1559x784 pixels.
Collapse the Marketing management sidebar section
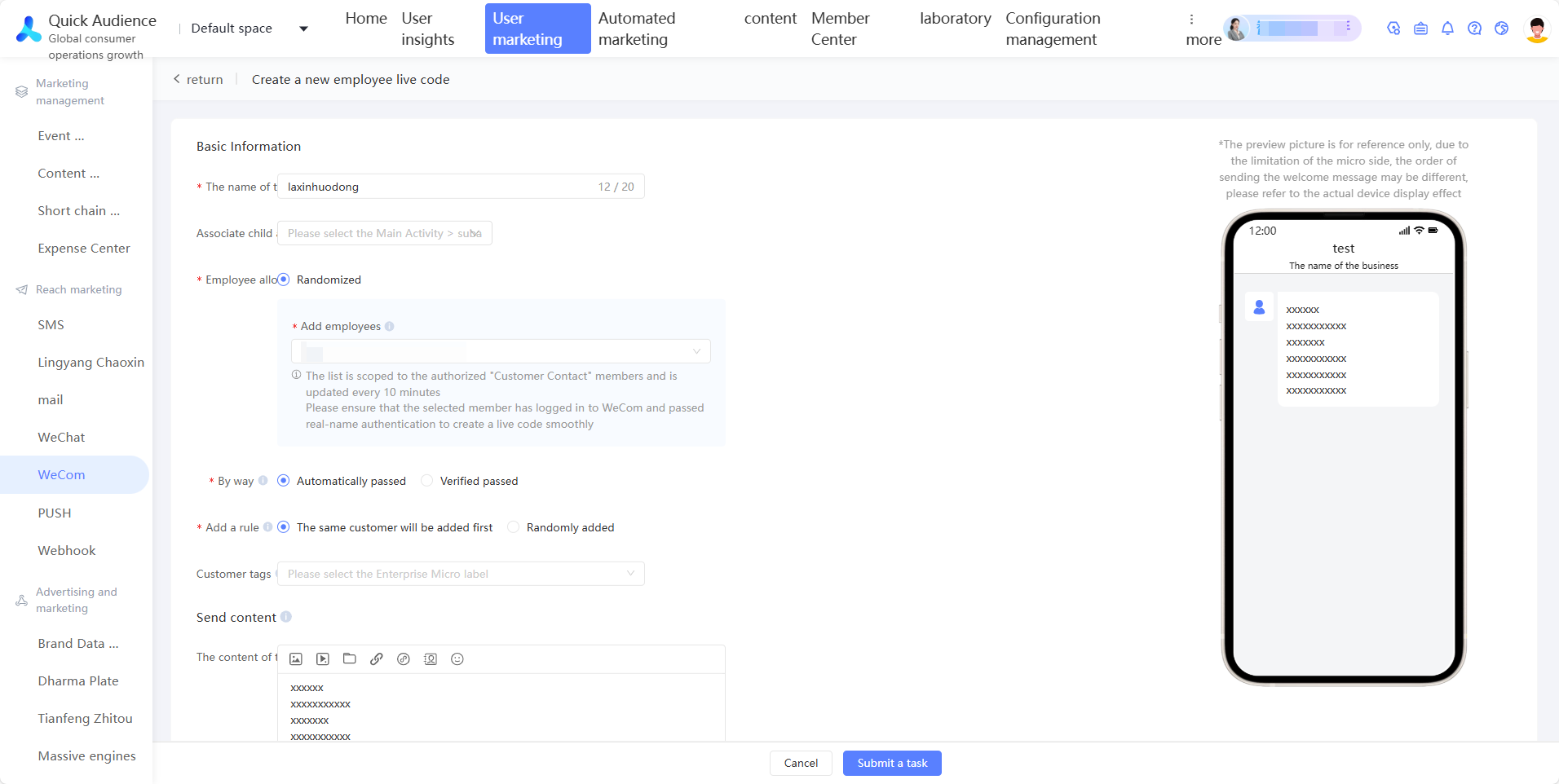click(70, 92)
